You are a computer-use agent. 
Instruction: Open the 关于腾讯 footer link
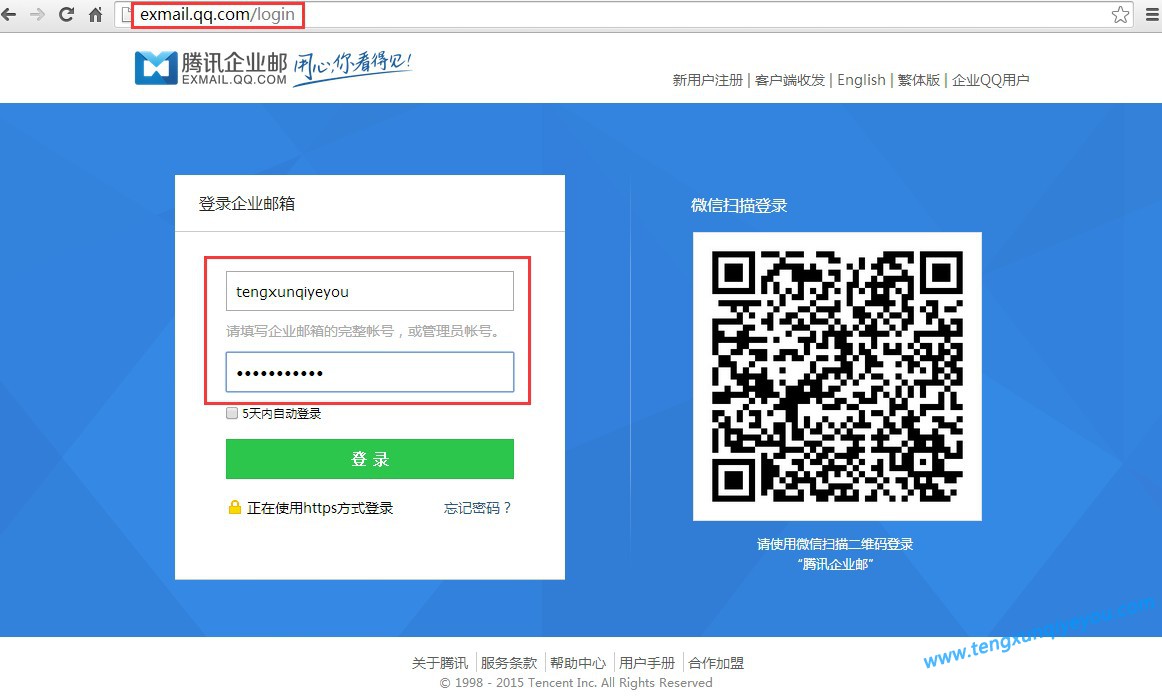coord(439,663)
